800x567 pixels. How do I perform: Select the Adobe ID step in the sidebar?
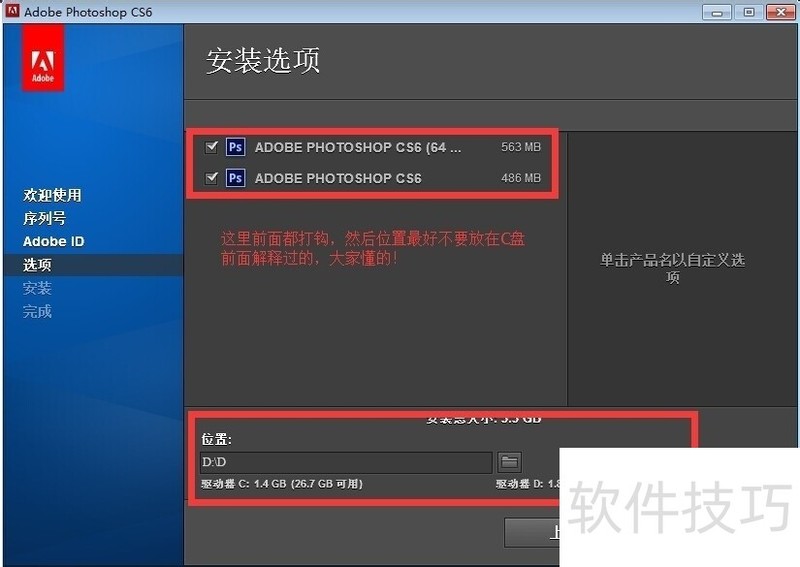[x=54, y=241]
